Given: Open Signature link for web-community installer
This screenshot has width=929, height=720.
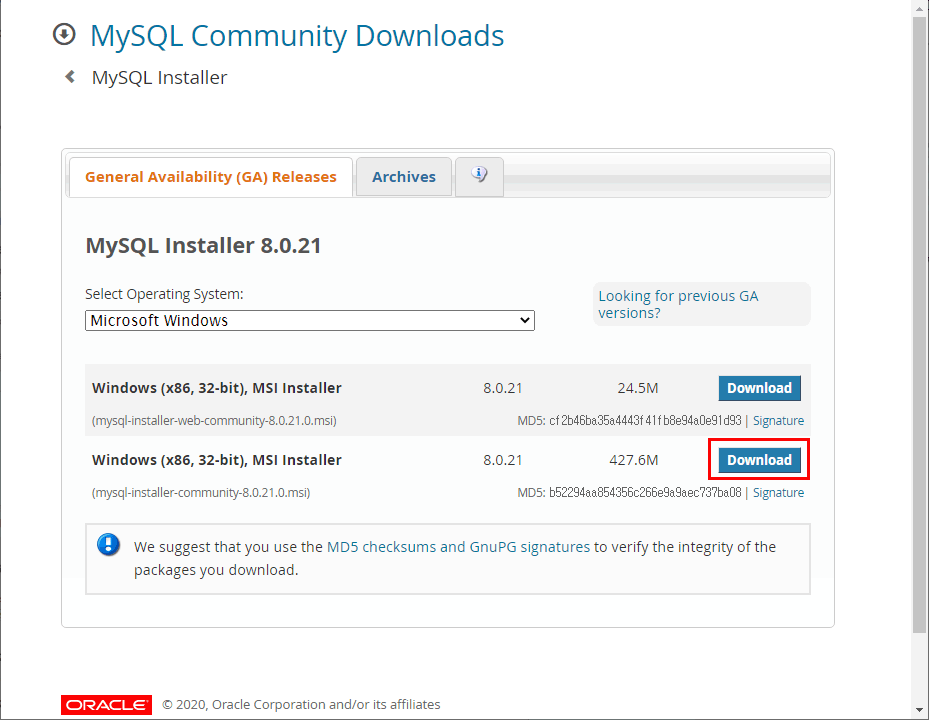Looking at the screenshot, I should pos(778,421).
